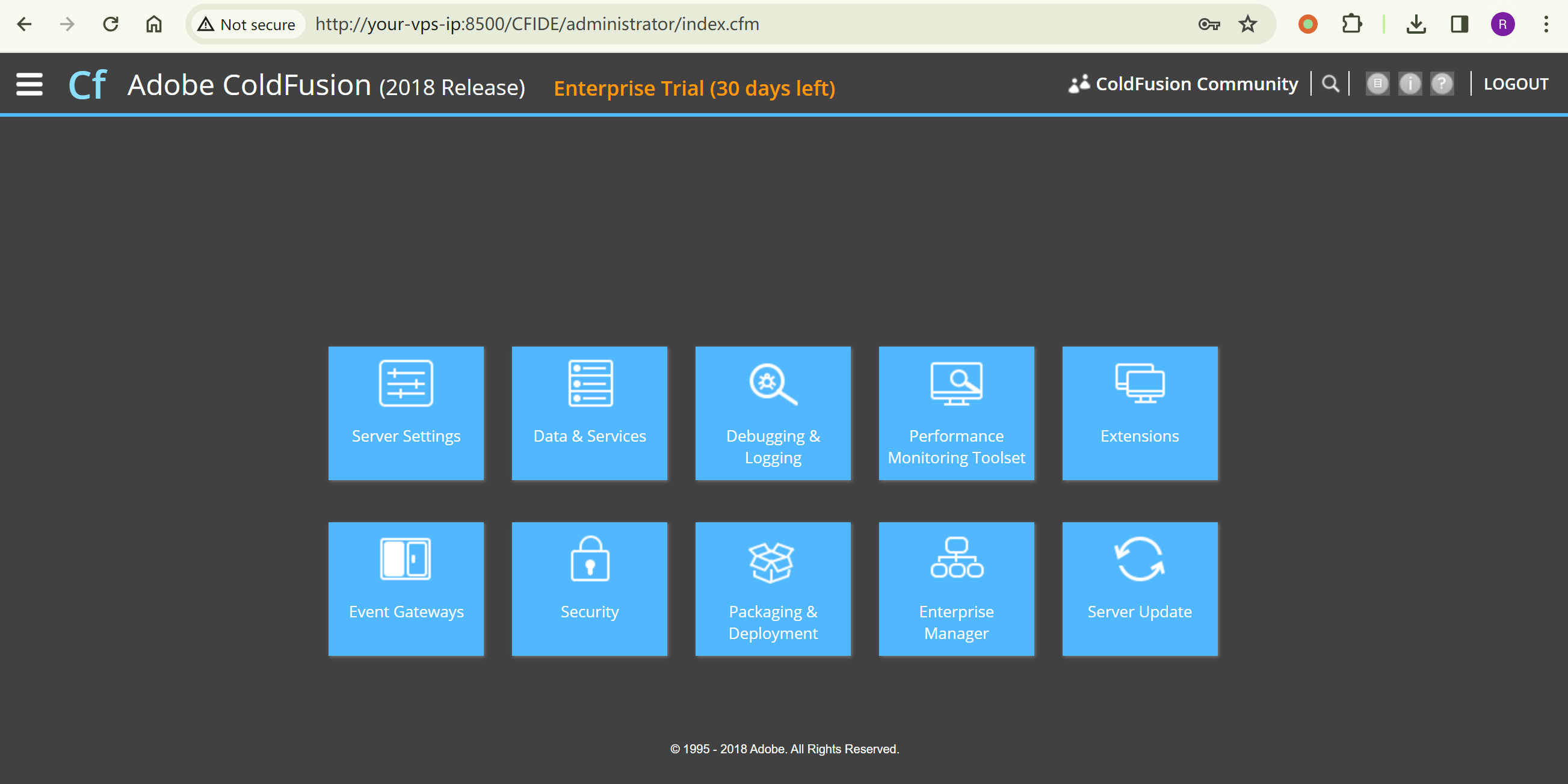Click the resources document icon in the header

[x=1377, y=84]
